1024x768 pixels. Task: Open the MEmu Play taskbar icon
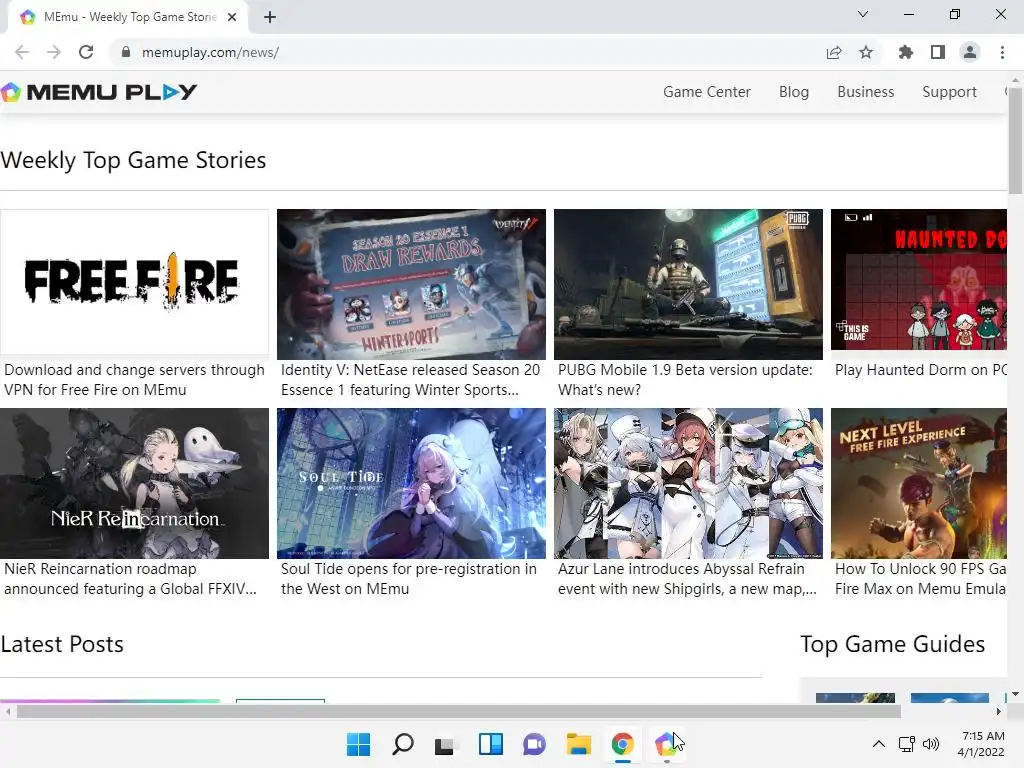click(666, 744)
